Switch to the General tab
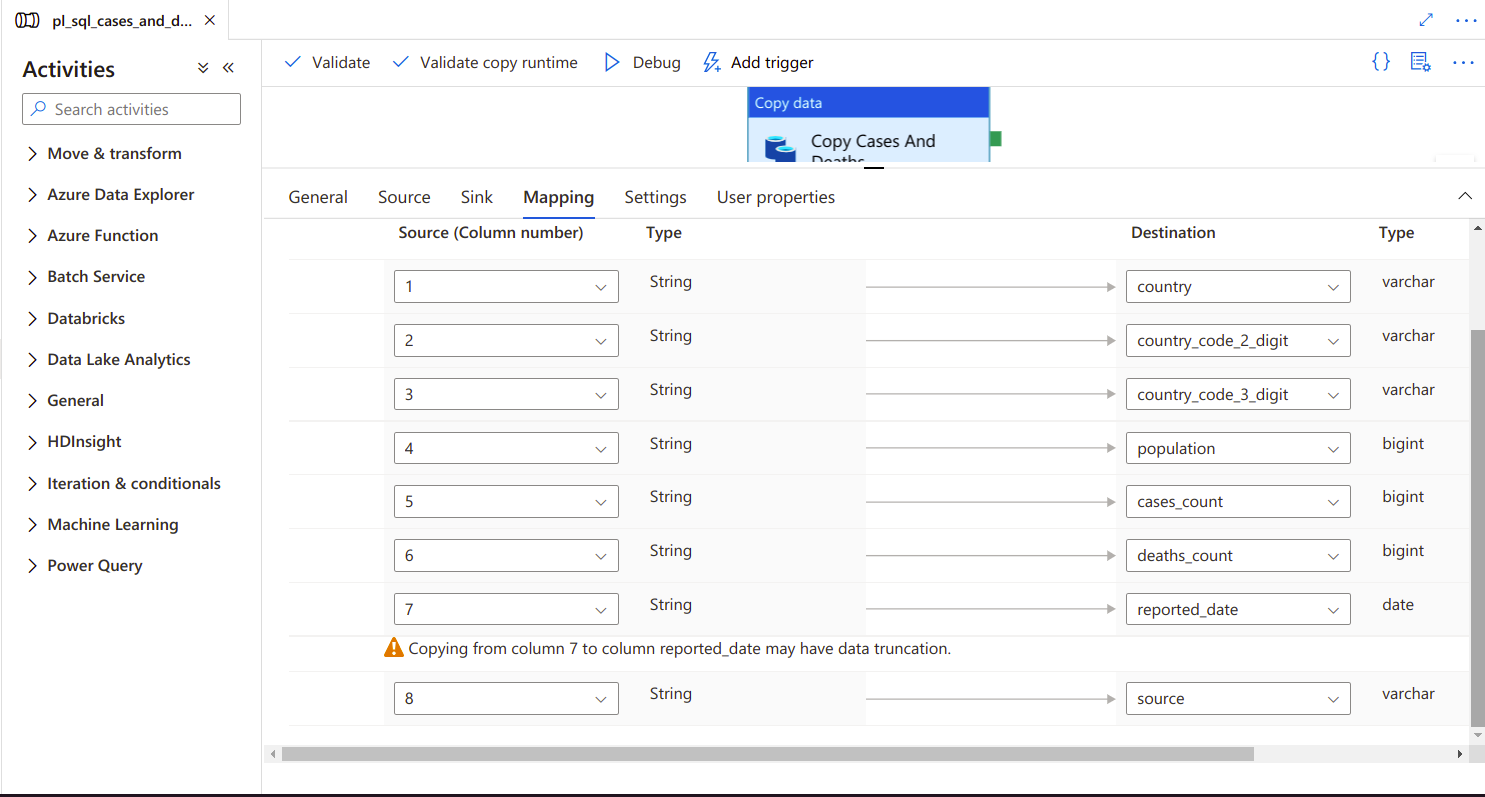The height and width of the screenshot is (797, 1485). point(318,197)
